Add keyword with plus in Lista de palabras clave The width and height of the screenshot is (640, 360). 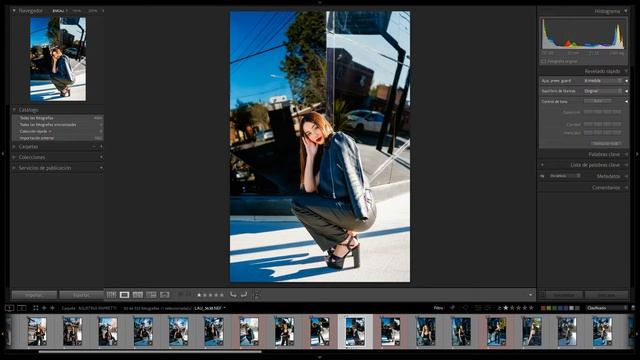pyautogui.click(x=542, y=165)
